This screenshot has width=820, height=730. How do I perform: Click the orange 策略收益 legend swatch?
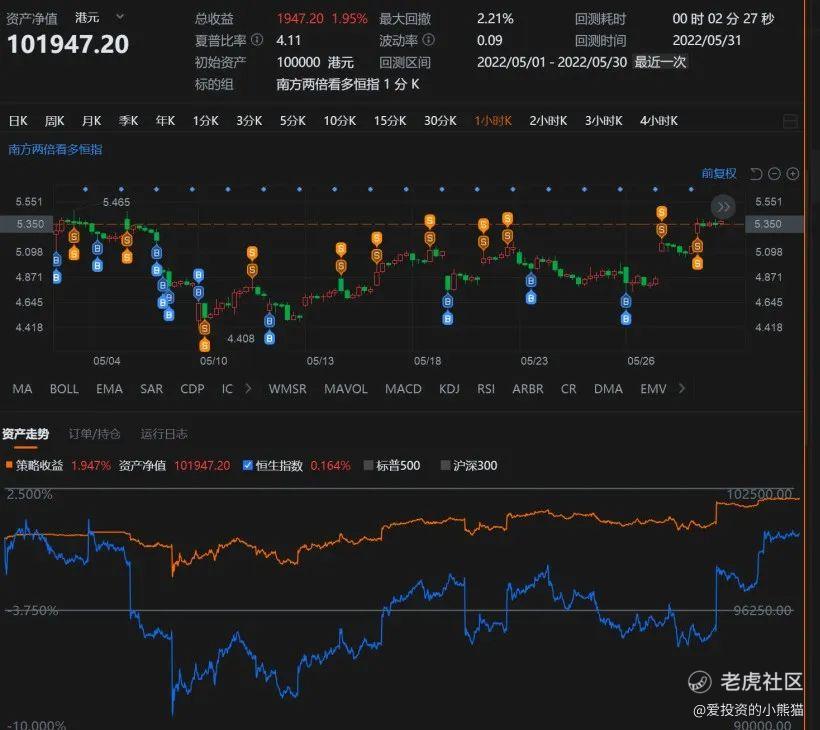9,464
